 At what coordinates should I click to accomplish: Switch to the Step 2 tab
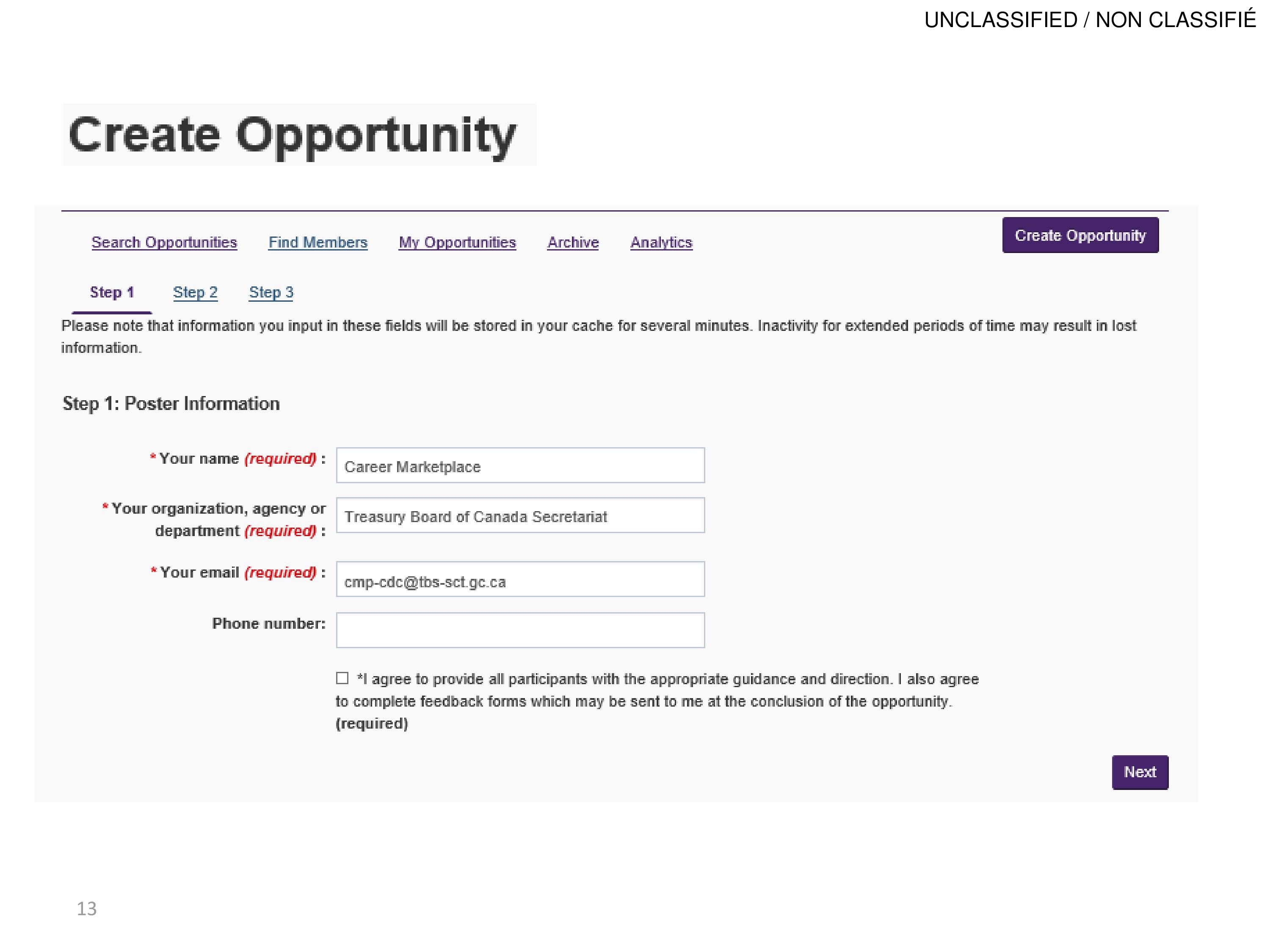[195, 292]
